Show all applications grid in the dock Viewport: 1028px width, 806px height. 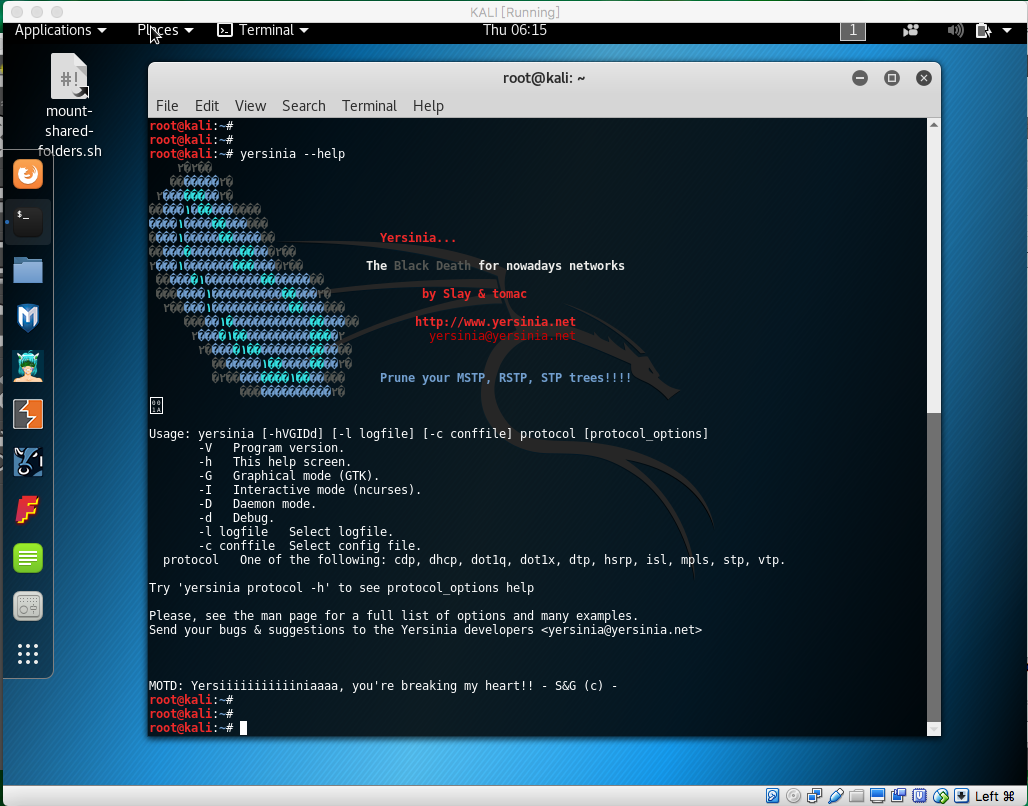[x=28, y=654]
